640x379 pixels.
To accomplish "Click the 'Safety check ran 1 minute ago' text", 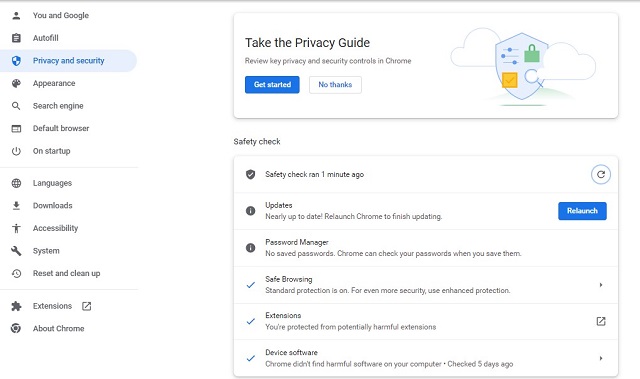I will coord(314,175).
